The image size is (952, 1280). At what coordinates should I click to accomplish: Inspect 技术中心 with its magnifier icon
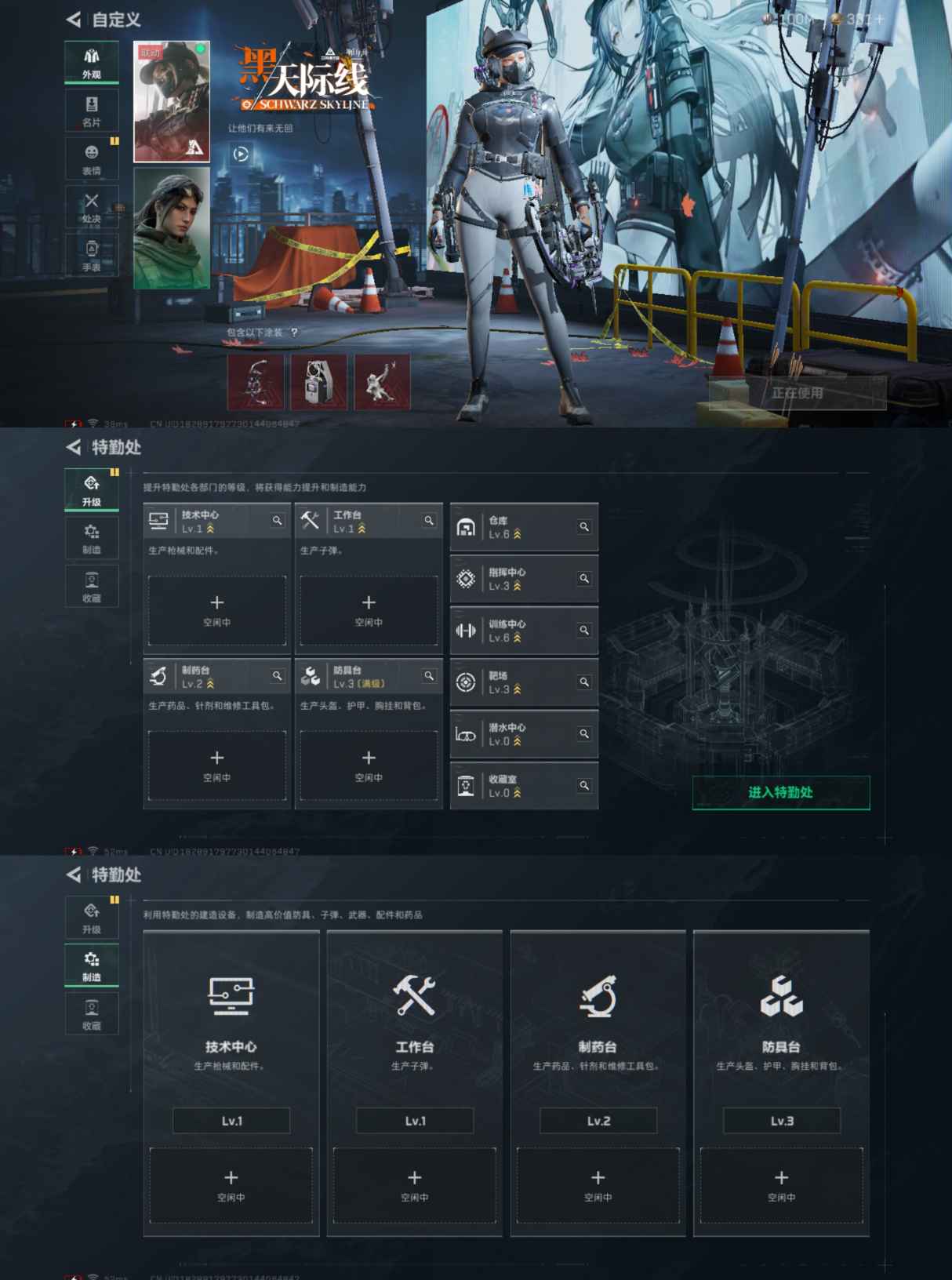[x=278, y=520]
